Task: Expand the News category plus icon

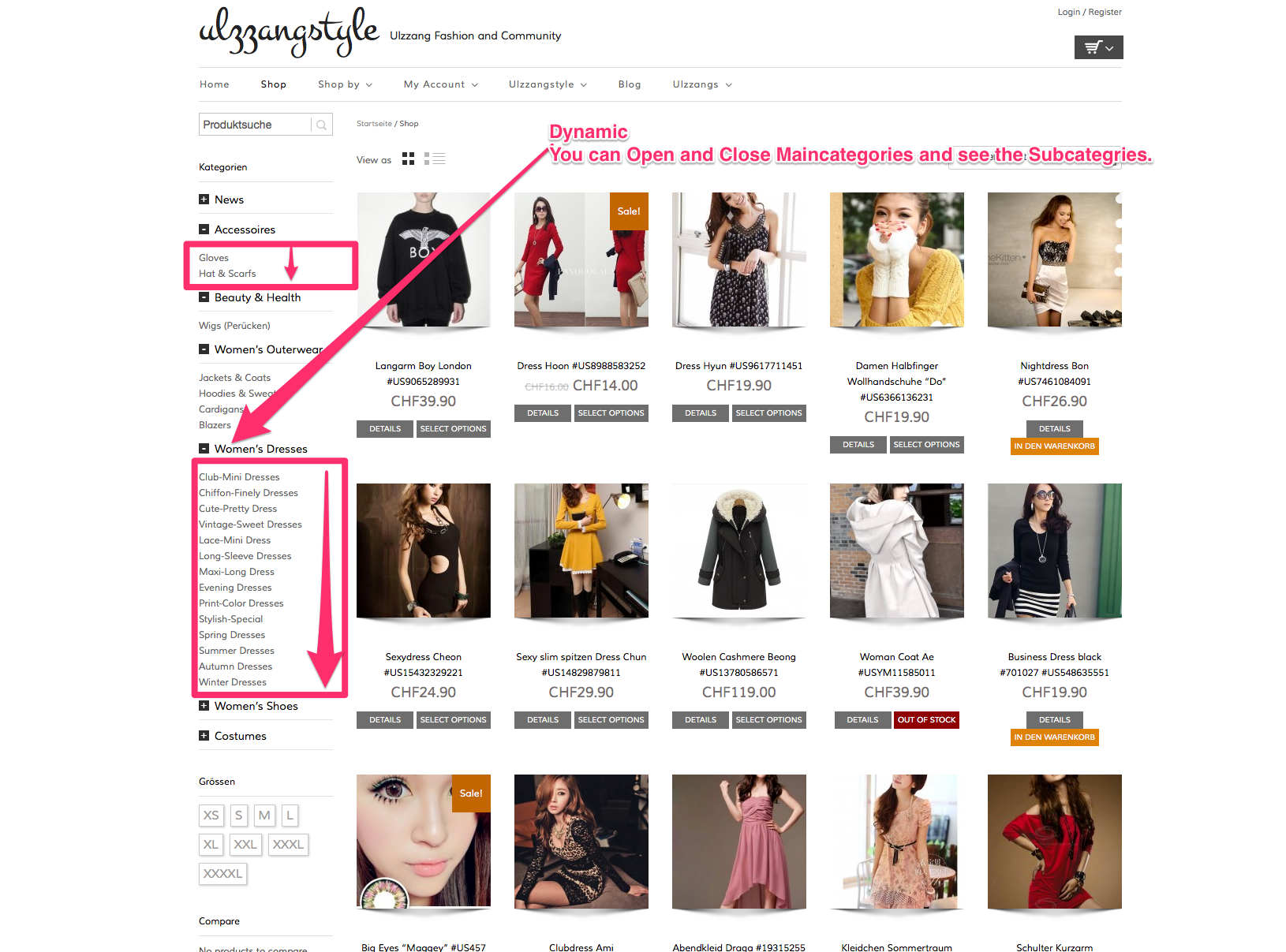Action: click(x=204, y=200)
